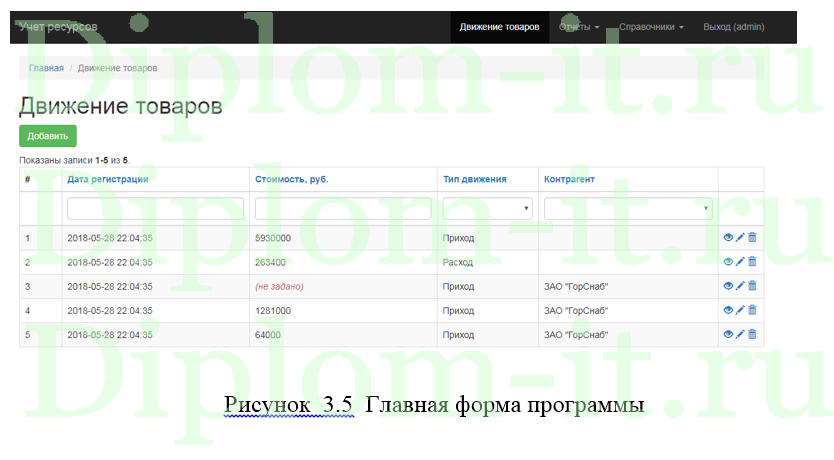
Task: Sort by Тип движения column header
Action: coord(474,179)
